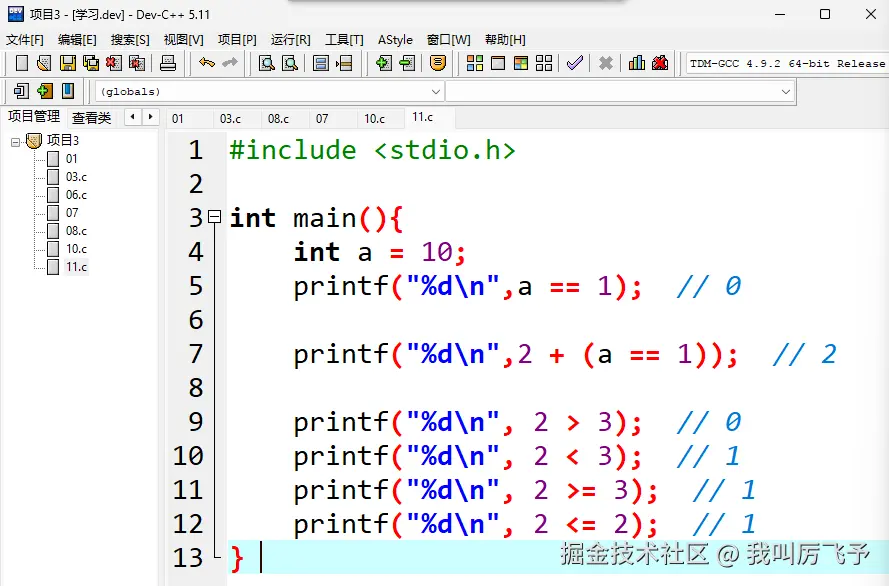Viewport: 889px width, 586px height.
Task: Click the Rebuild All icon
Action: [544, 63]
